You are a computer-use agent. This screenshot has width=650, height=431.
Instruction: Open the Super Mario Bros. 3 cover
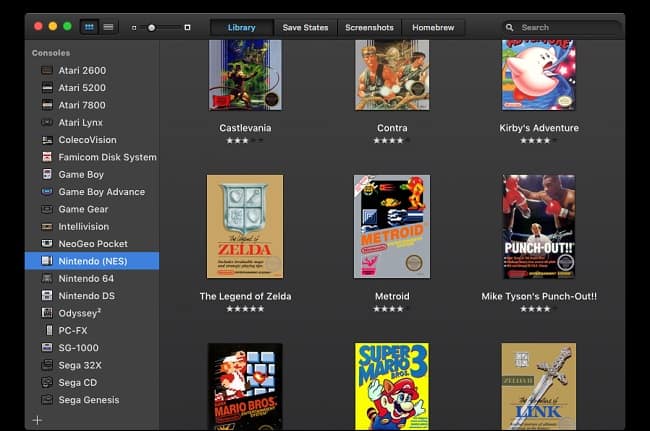point(392,387)
